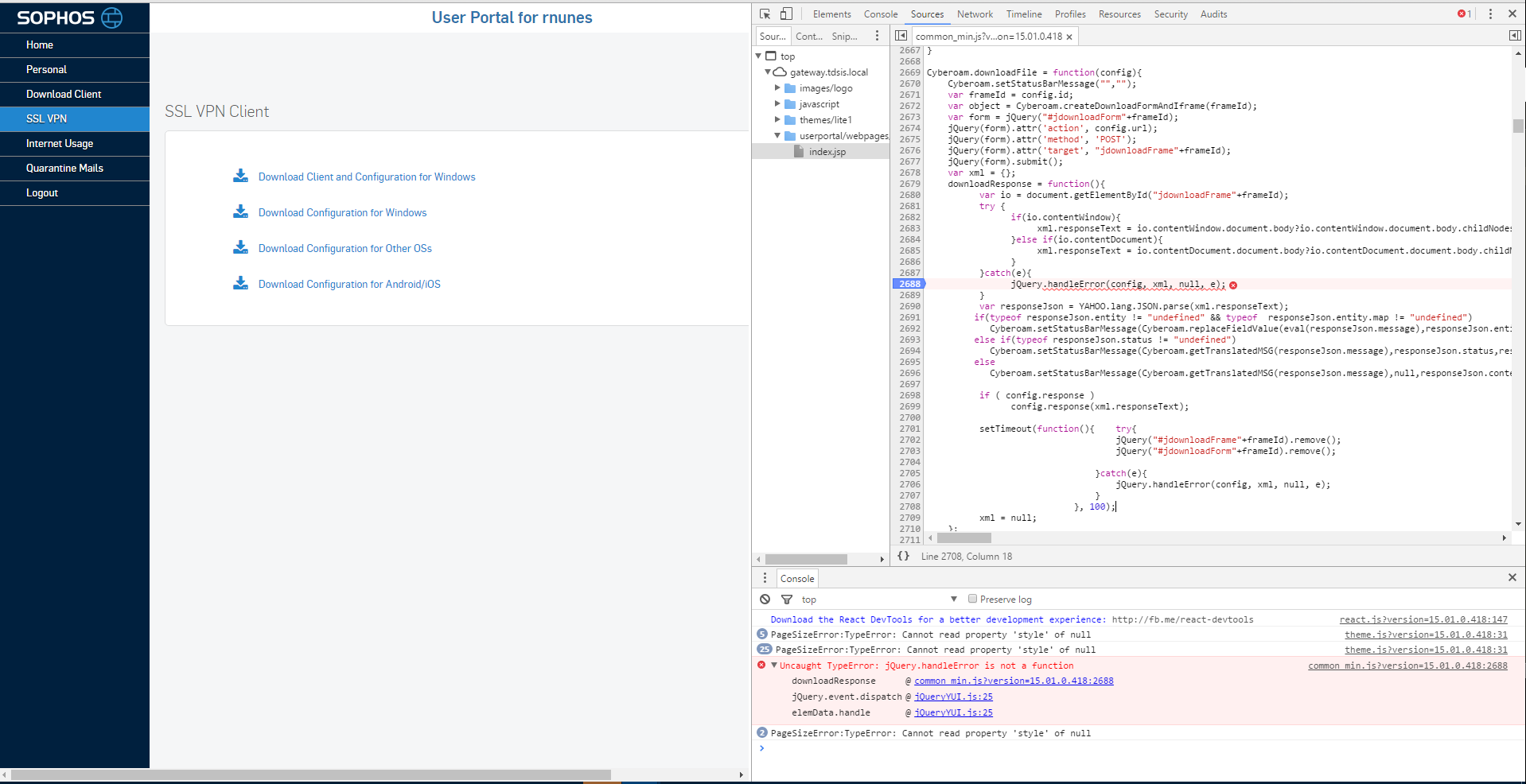Viewport: 1526px width, 784px height.
Task: Open DevTools customize menu (three dots)
Action: click(x=1490, y=14)
